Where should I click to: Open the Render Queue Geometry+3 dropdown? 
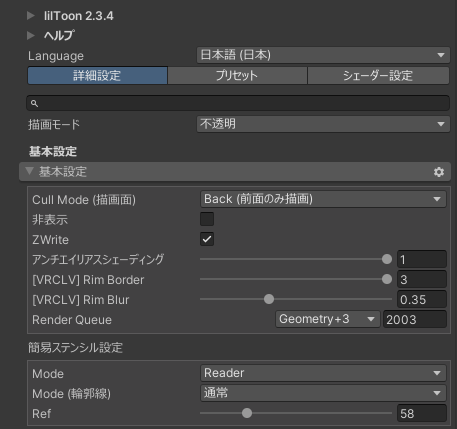(x=327, y=319)
